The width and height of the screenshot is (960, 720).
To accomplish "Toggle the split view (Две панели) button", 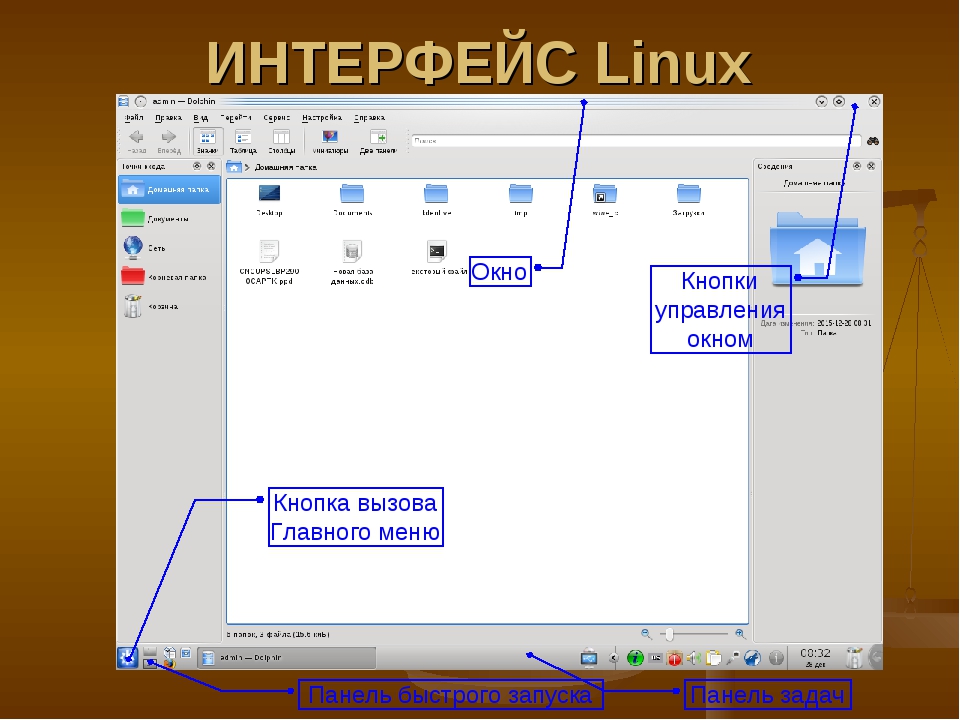I will (x=378, y=141).
